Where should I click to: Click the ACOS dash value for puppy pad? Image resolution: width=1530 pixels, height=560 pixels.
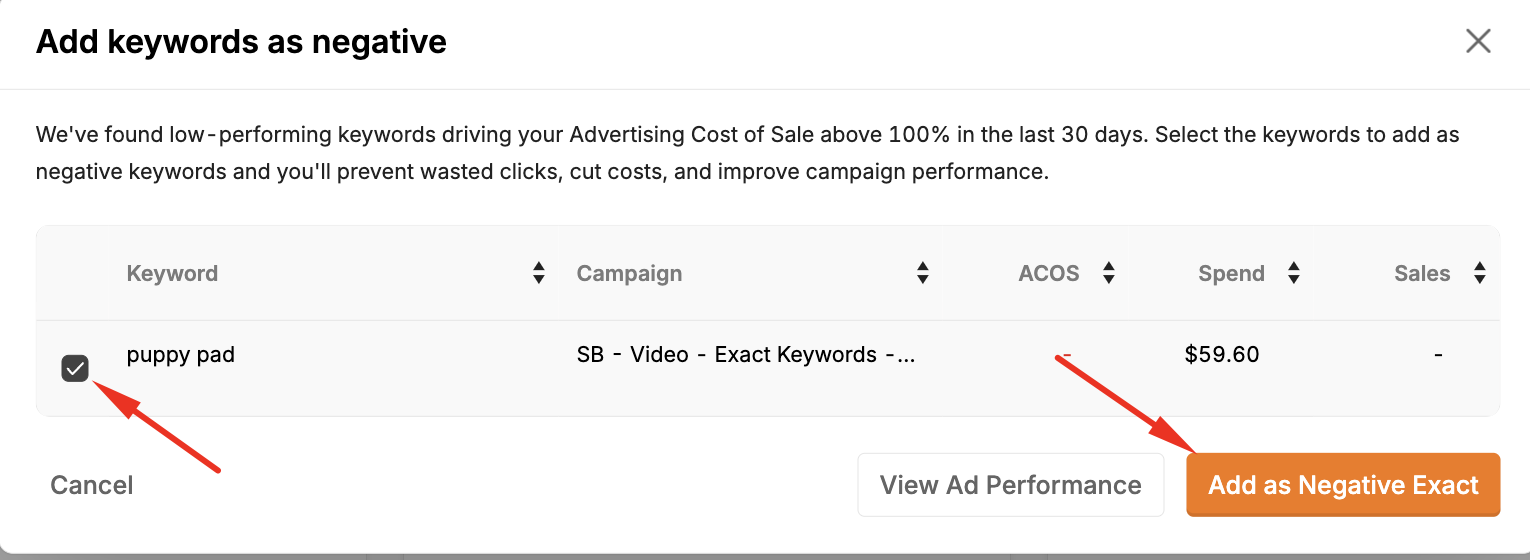1066,355
